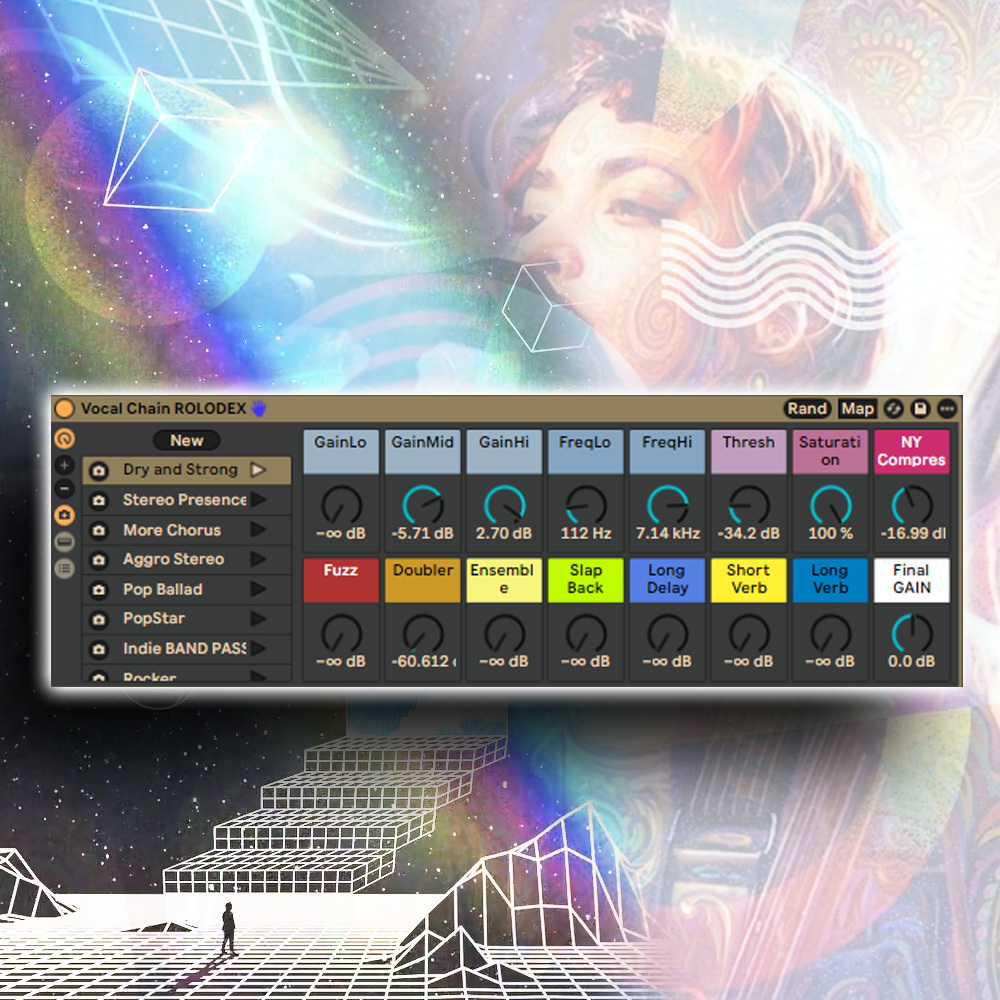Launch the Pop Ballad variation arrow
The width and height of the screenshot is (1000, 1000).
(x=258, y=589)
